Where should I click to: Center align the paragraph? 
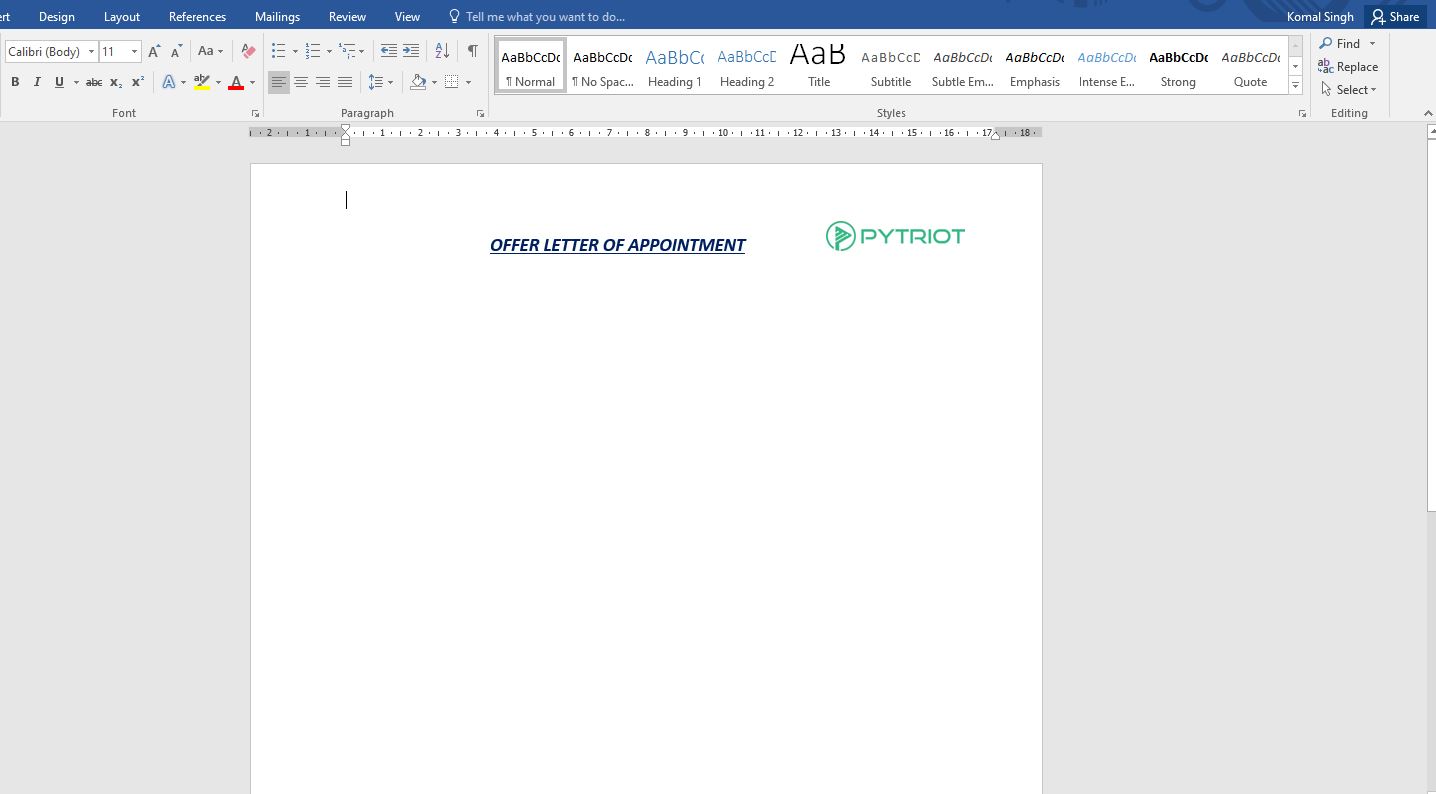point(301,82)
